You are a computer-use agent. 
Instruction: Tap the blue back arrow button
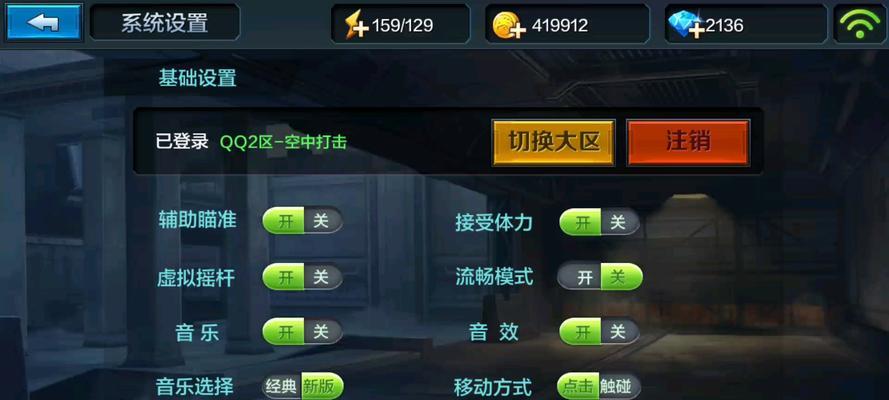(x=44, y=22)
